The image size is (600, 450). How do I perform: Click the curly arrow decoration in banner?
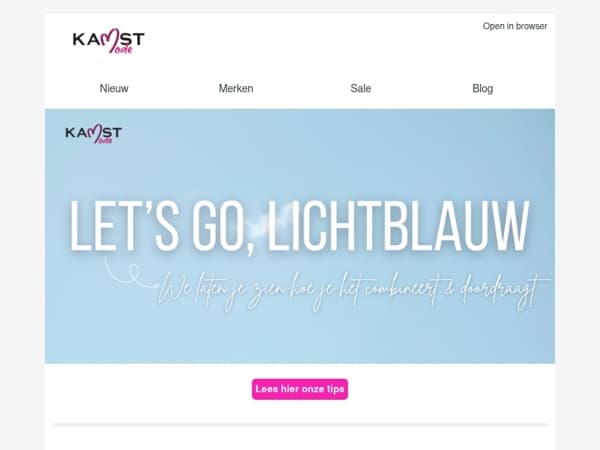pyautogui.click(x=130, y=272)
